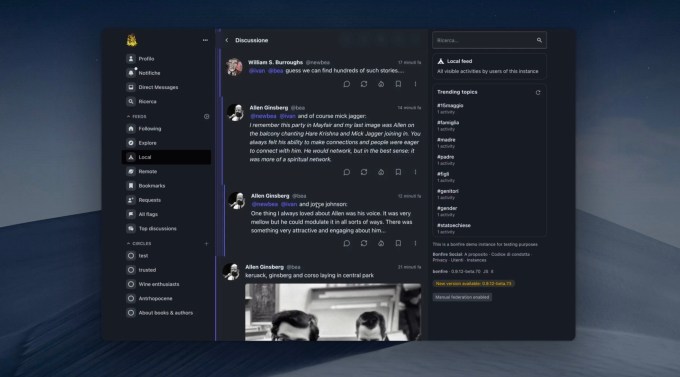Open feeds settings icon next to FEEDS
680x377 pixels.
tap(206, 116)
